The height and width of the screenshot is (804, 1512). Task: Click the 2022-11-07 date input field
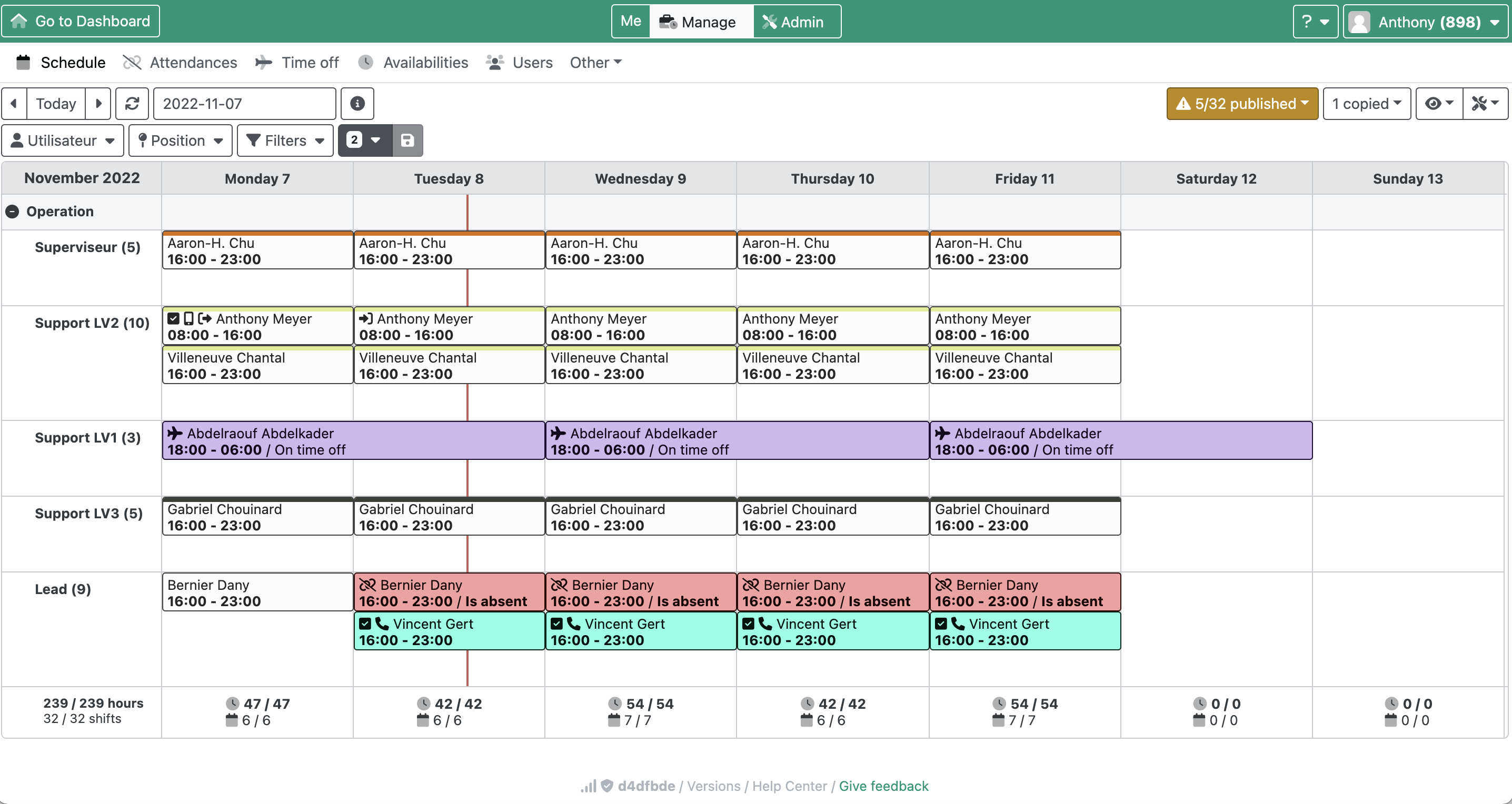click(244, 103)
